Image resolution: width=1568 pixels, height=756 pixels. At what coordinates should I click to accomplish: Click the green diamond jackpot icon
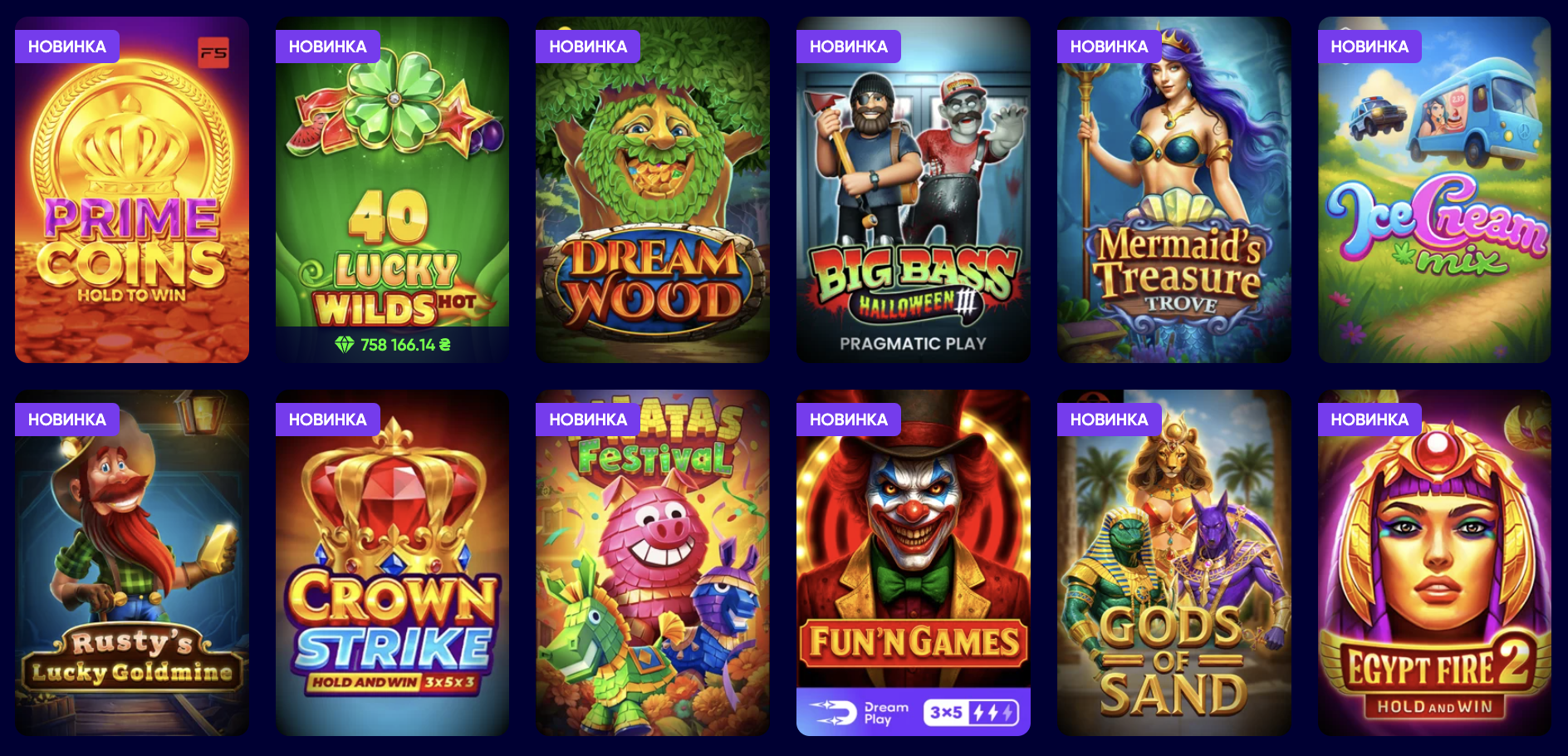[x=344, y=345]
